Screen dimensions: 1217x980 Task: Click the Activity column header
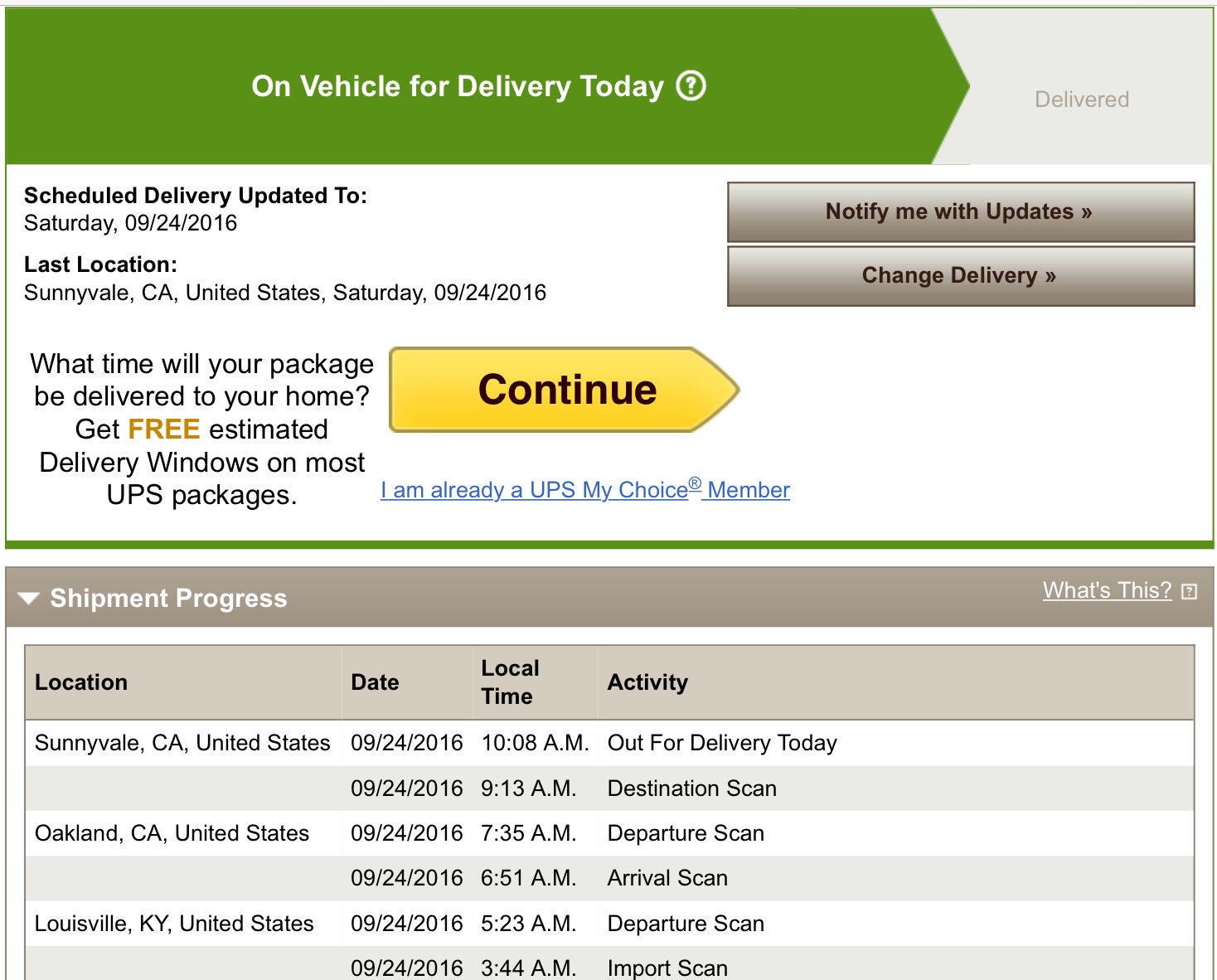click(647, 682)
